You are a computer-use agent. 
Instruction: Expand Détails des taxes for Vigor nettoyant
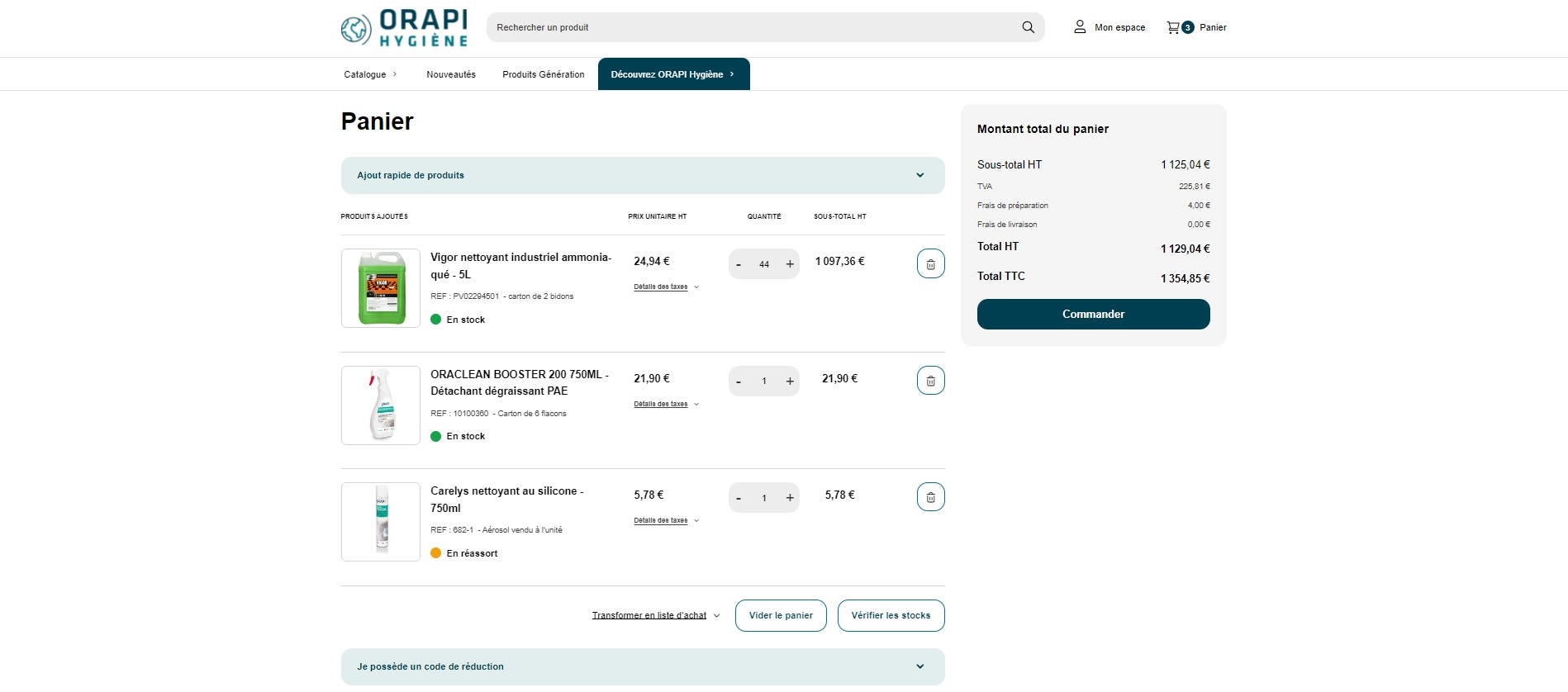[x=666, y=287]
